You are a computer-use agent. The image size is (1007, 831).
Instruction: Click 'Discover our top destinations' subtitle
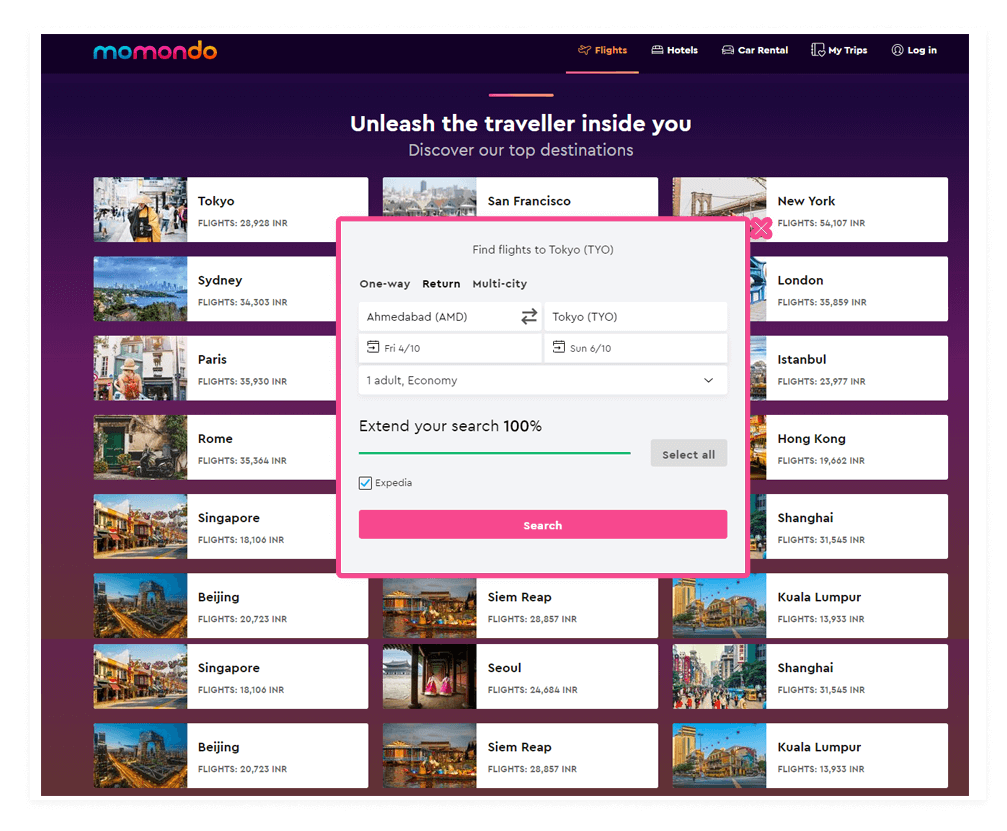point(520,150)
